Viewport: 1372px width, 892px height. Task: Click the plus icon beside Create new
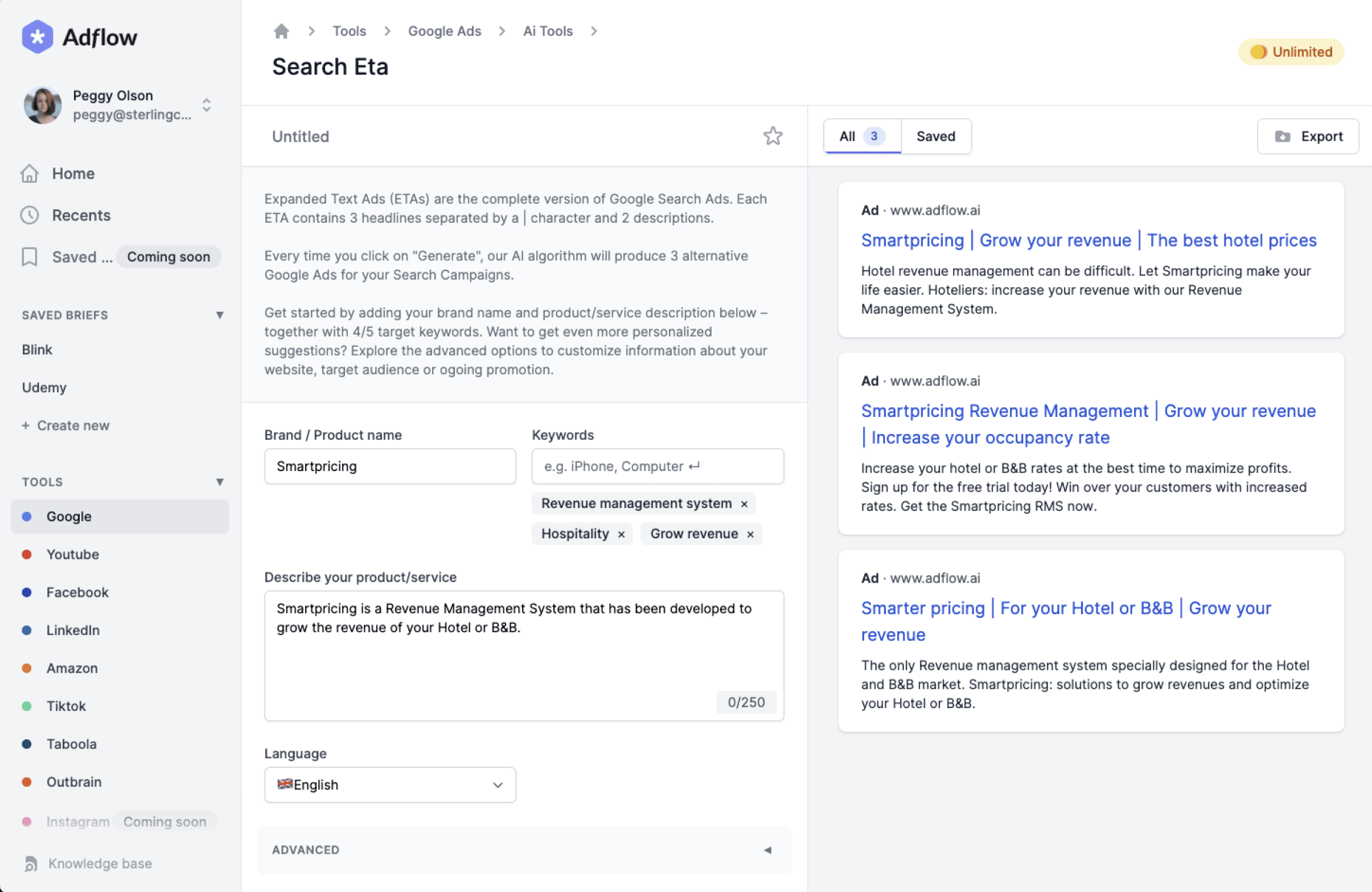(x=26, y=425)
